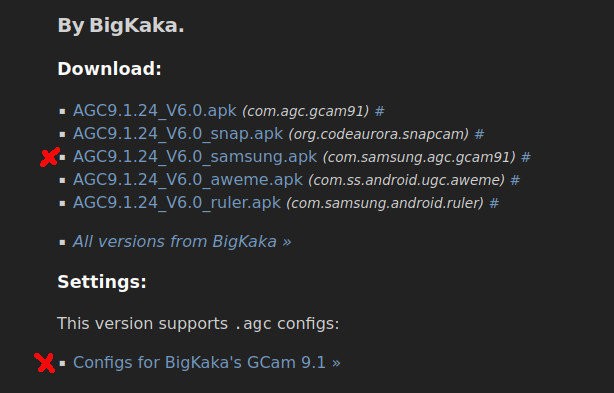This screenshot has width=614, height=393.
Task: Open the AGC9.1.24_V6.0_aweme.apk link
Action: pos(188,180)
